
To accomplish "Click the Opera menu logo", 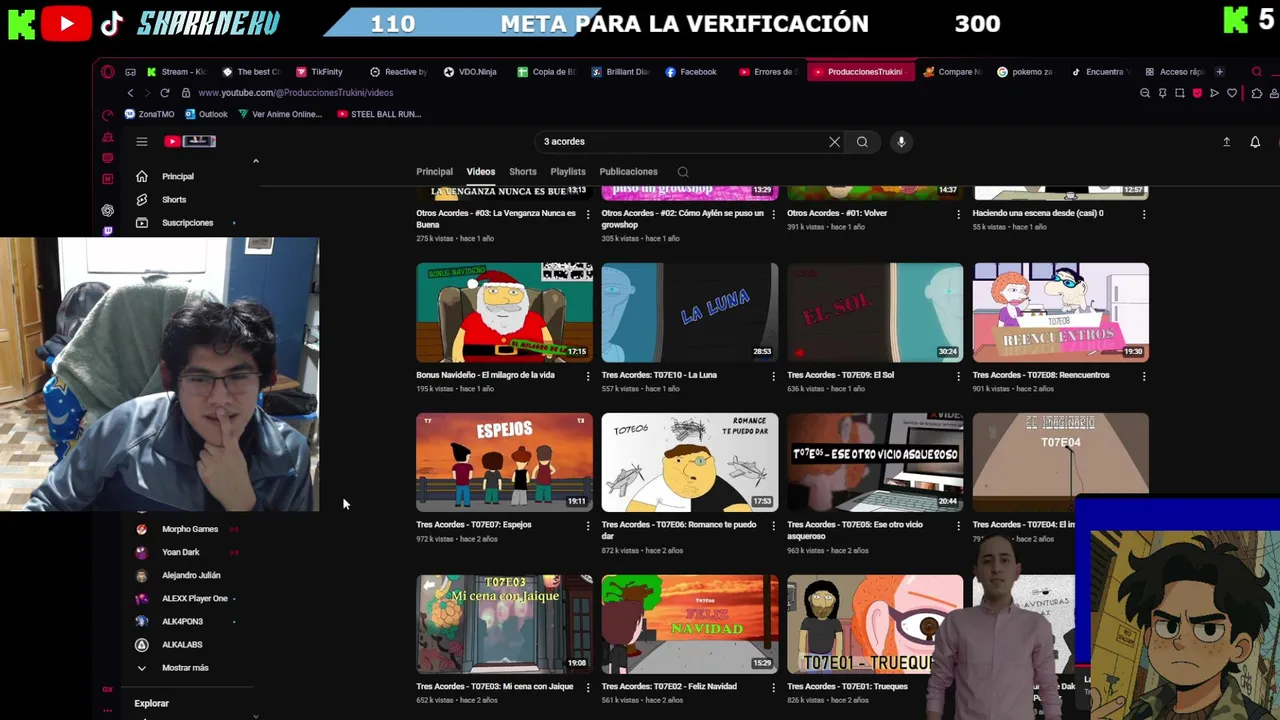I will [108, 72].
